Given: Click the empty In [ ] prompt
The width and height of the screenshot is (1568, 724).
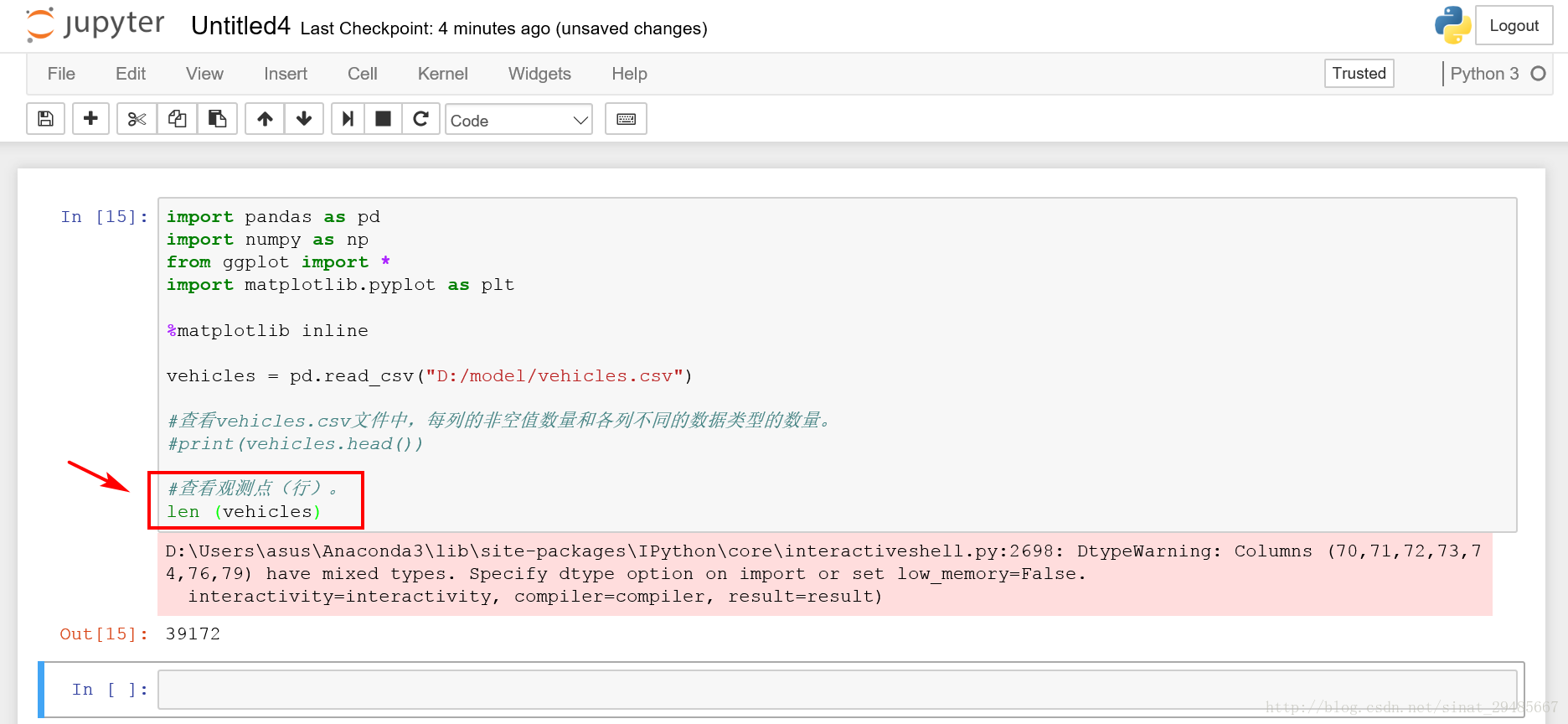Looking at the screenshot, I should tap(110, 690).
